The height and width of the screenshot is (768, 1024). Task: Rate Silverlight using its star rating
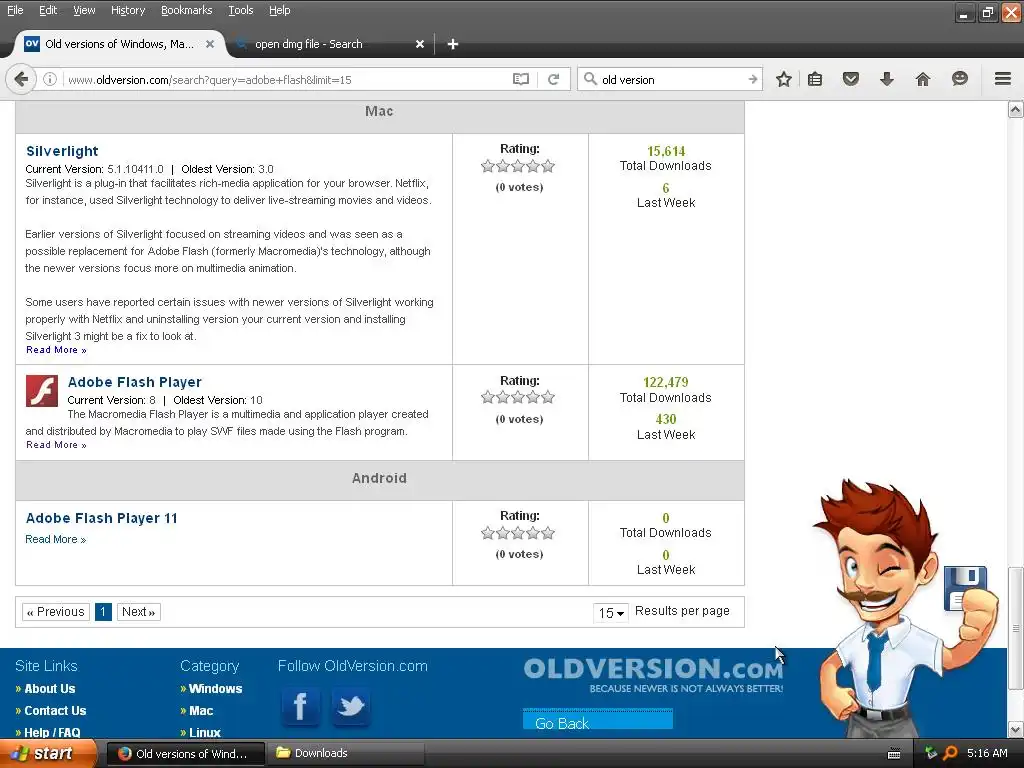coord(518,166)
